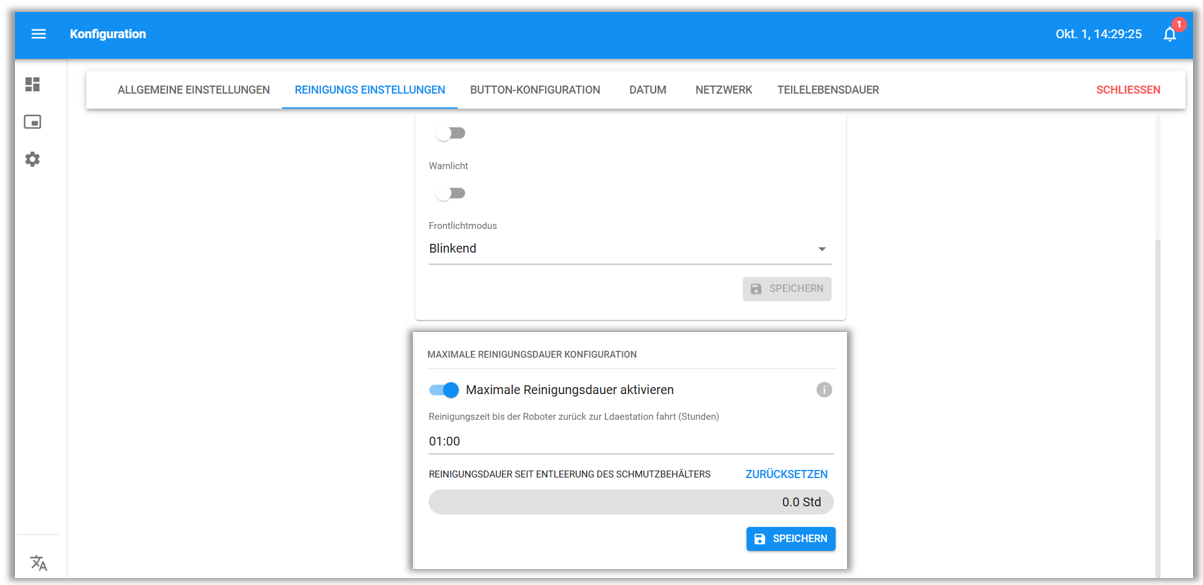Open the picture-in-picture view icon
This screenshot has height=585, width=1203.
(x=33, y=122)
